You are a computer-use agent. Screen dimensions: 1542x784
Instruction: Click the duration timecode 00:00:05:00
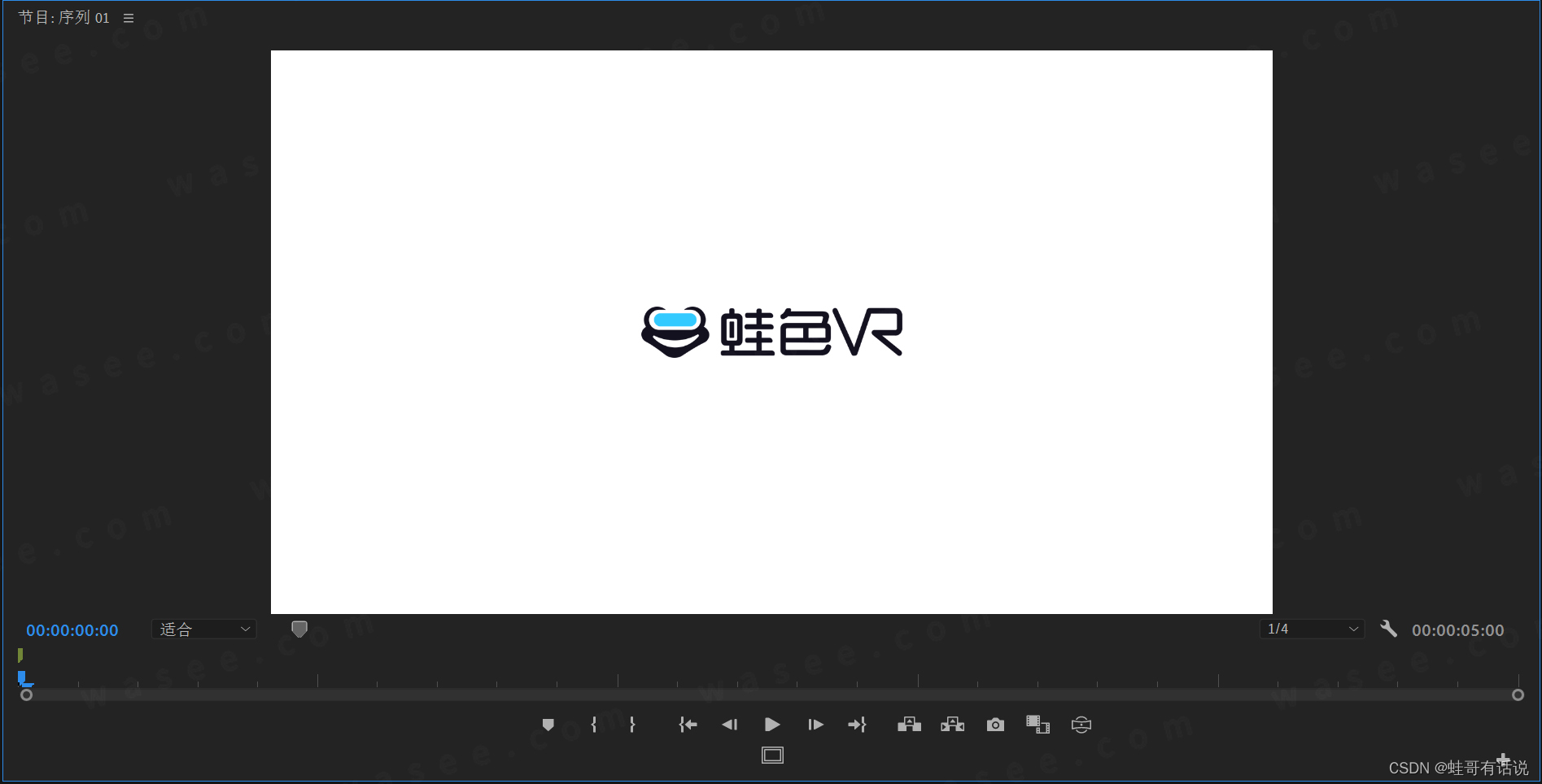(1458, 630)
